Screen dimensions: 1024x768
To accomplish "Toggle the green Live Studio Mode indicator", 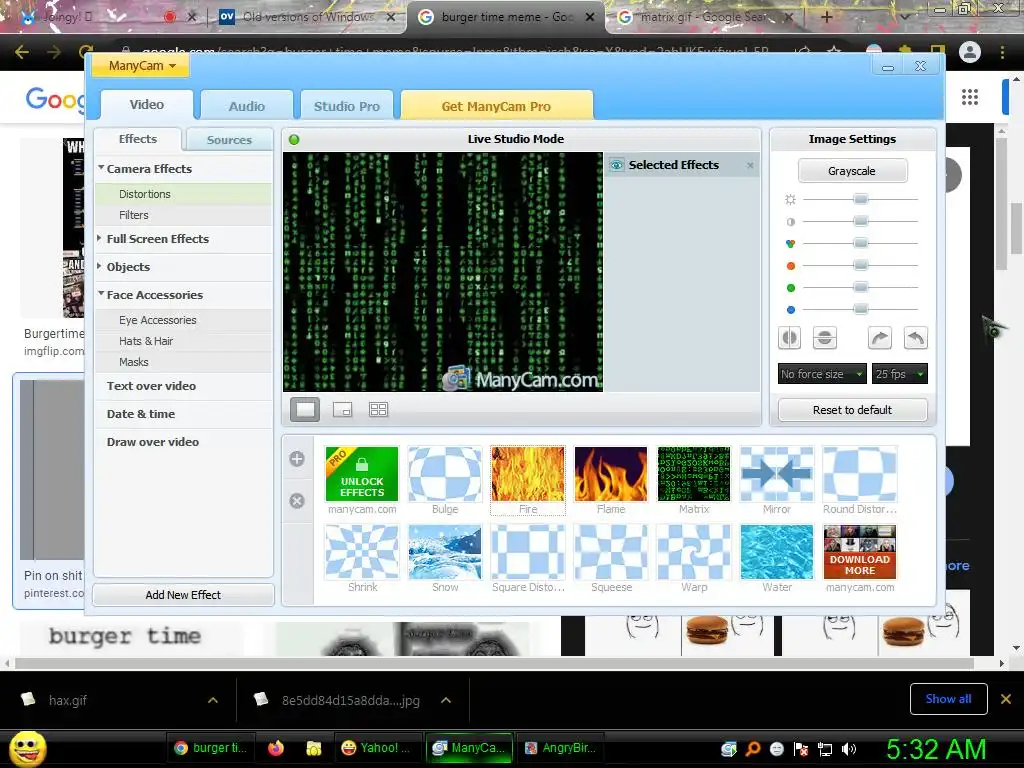I will coord(294,139).
